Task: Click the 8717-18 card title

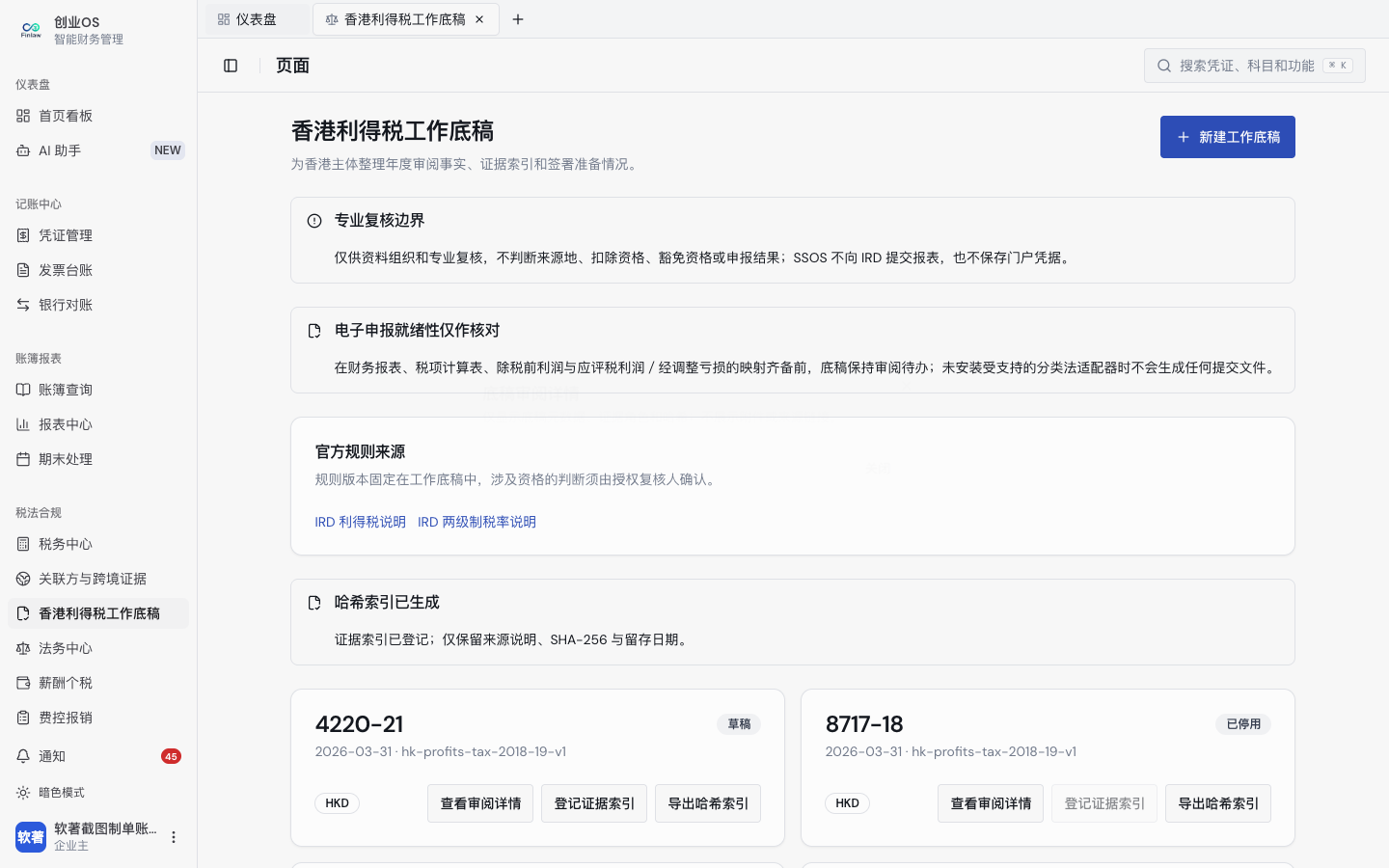Action: tap(864, 724)
